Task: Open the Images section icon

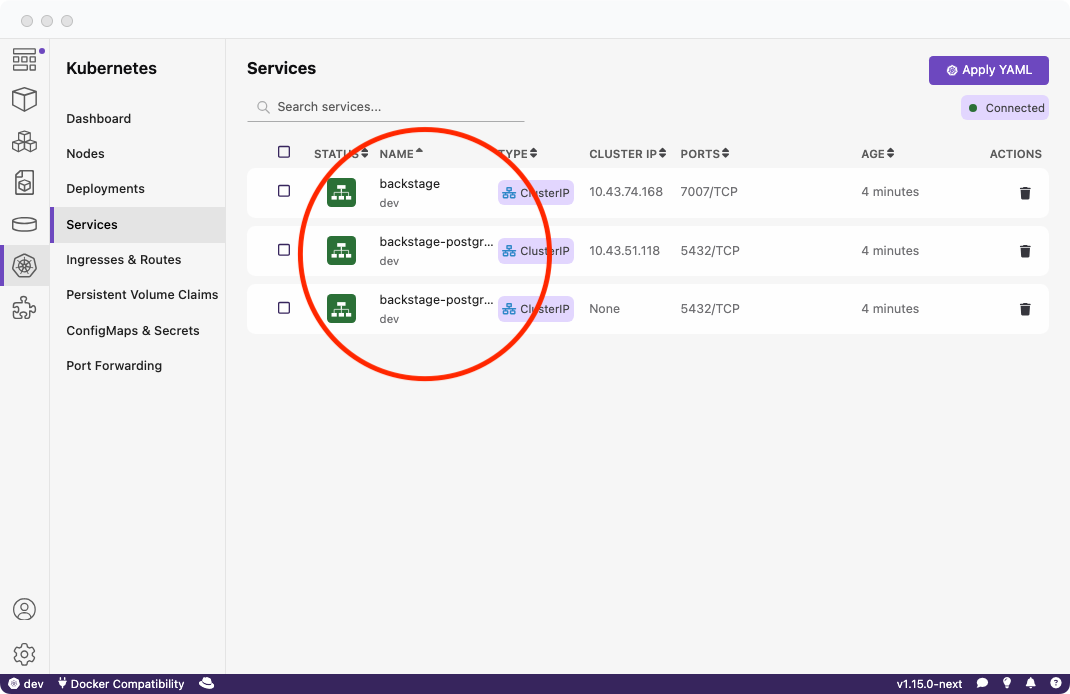Action: coord(24,182)
